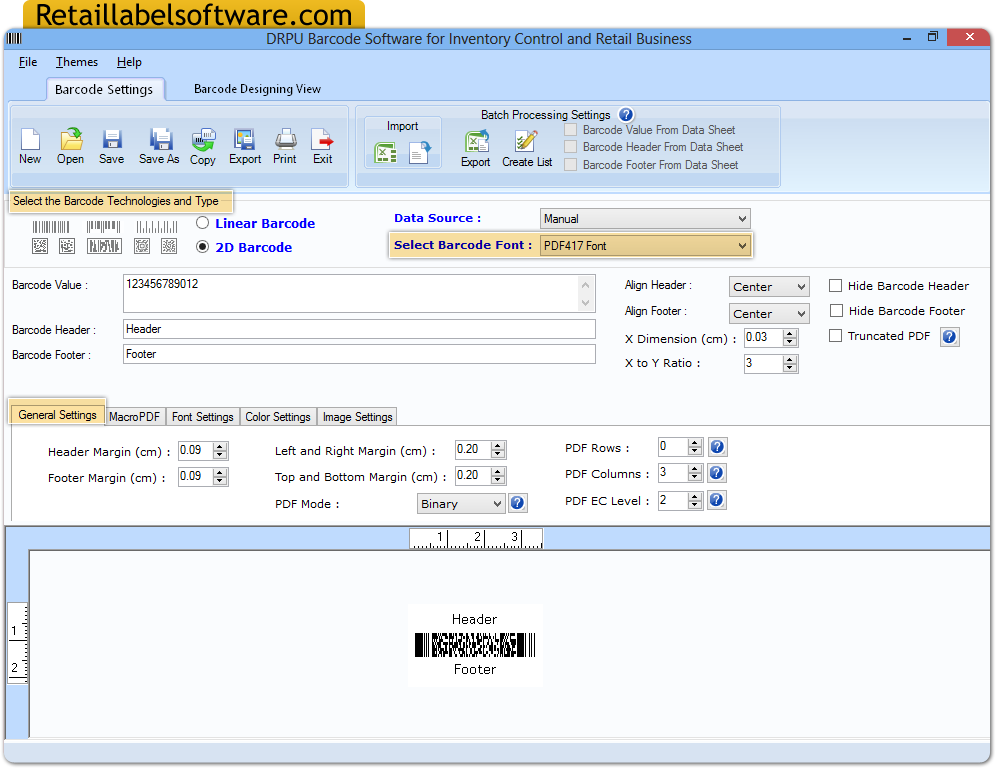Viewport: 996px width, 768px height.
Task: Copy the barcode using Copy icon
Action: tap(203, 139)
